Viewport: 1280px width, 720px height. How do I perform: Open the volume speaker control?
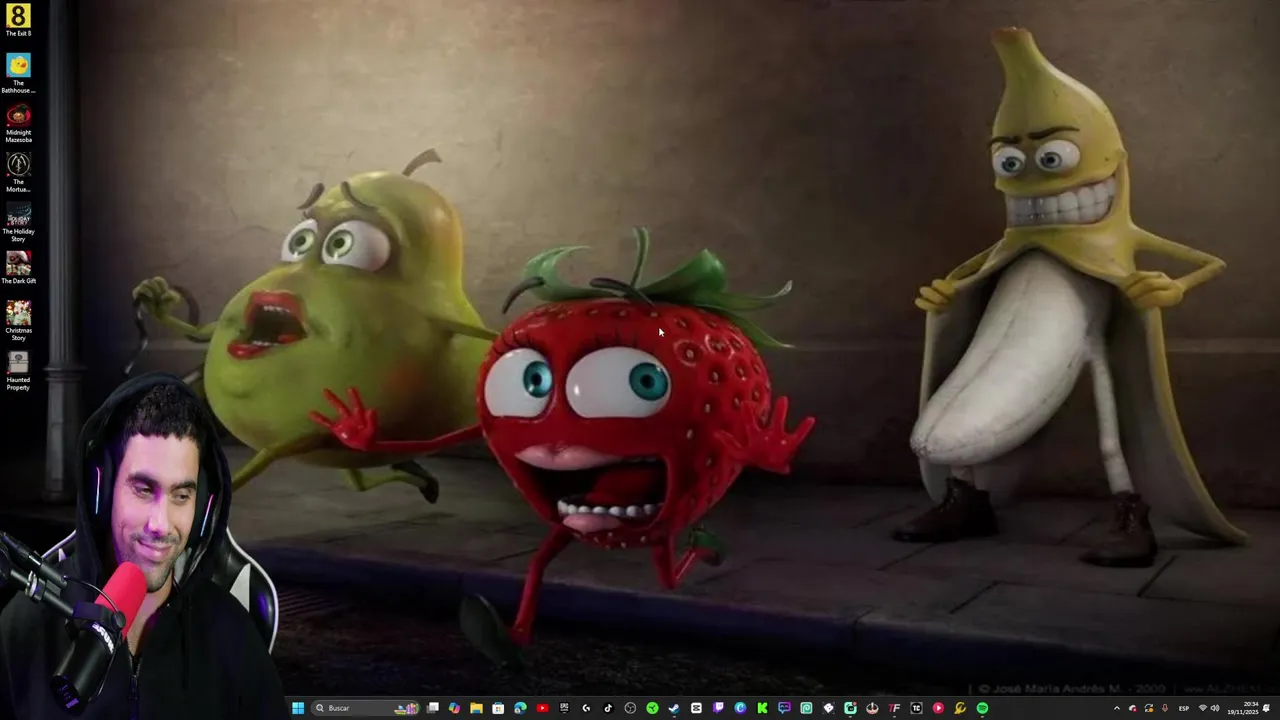1215,708
